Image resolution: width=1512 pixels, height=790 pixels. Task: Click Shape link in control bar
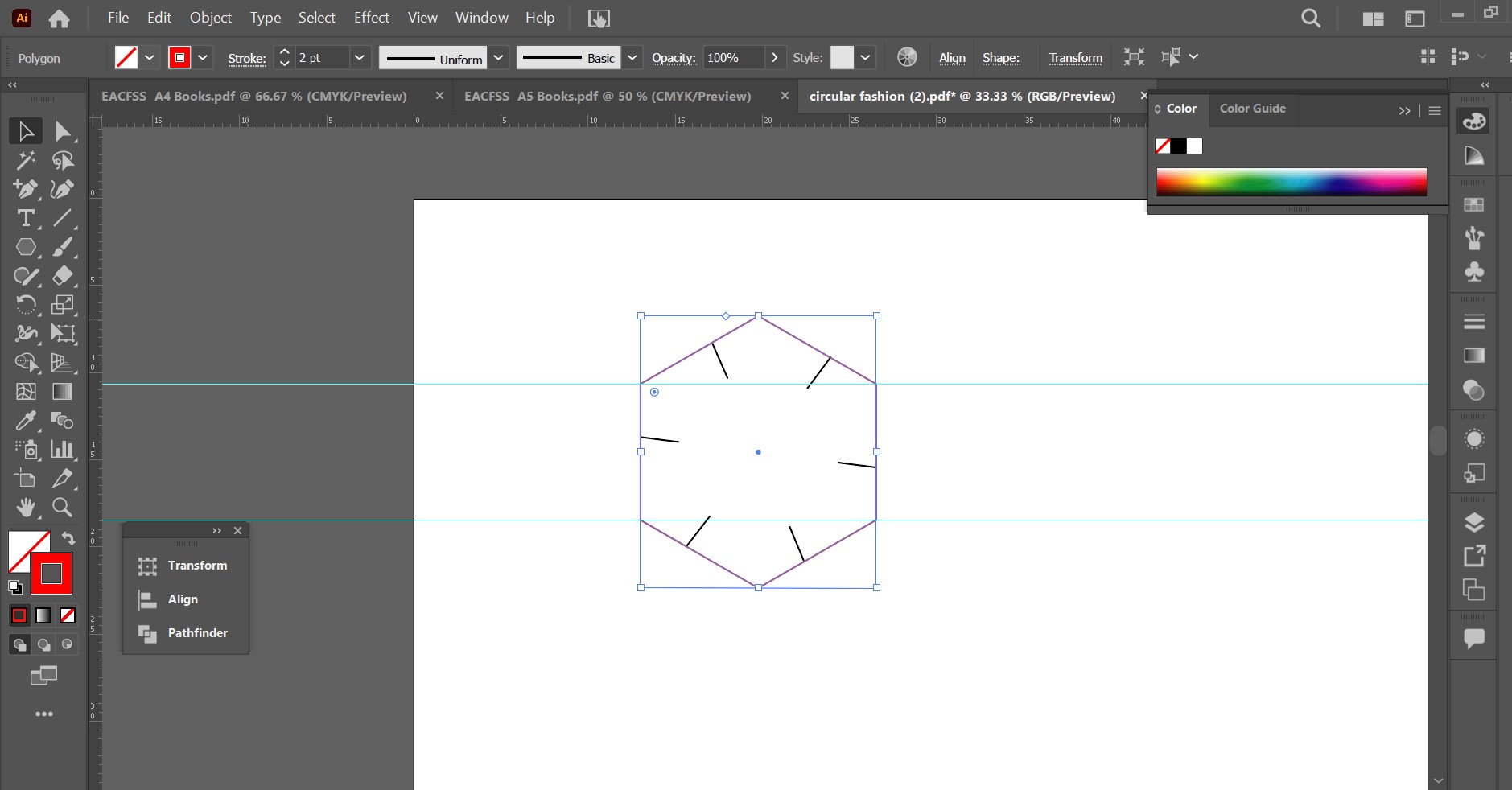(1000, 58)
